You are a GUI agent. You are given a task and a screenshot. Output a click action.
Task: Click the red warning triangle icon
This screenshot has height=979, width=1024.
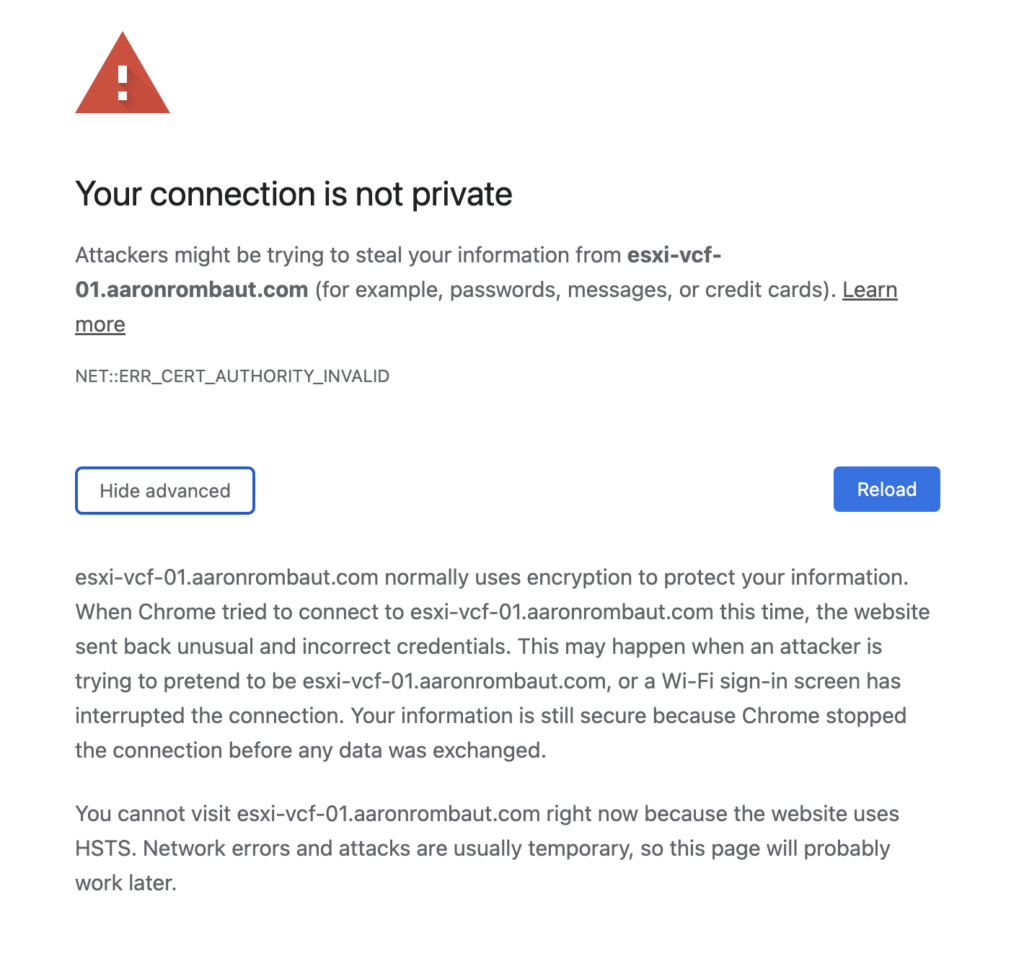tap(122, 75)
